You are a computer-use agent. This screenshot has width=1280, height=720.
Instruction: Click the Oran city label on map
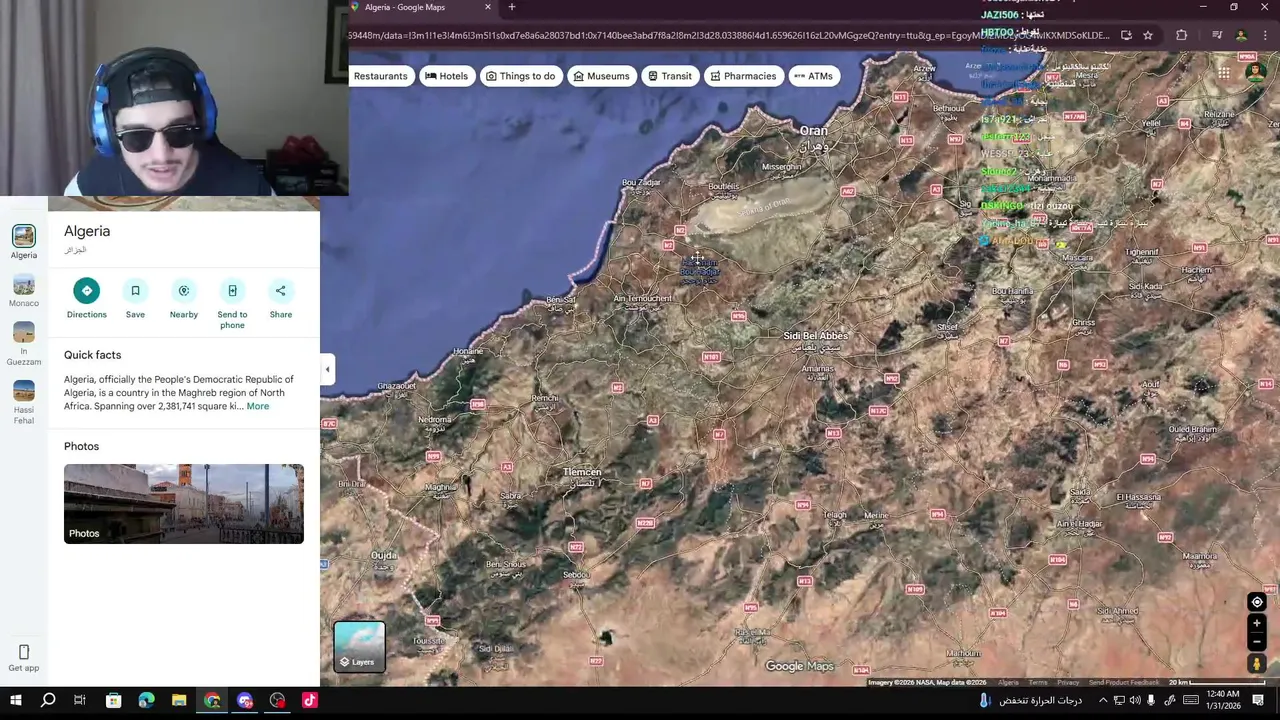tap(813, 131)
